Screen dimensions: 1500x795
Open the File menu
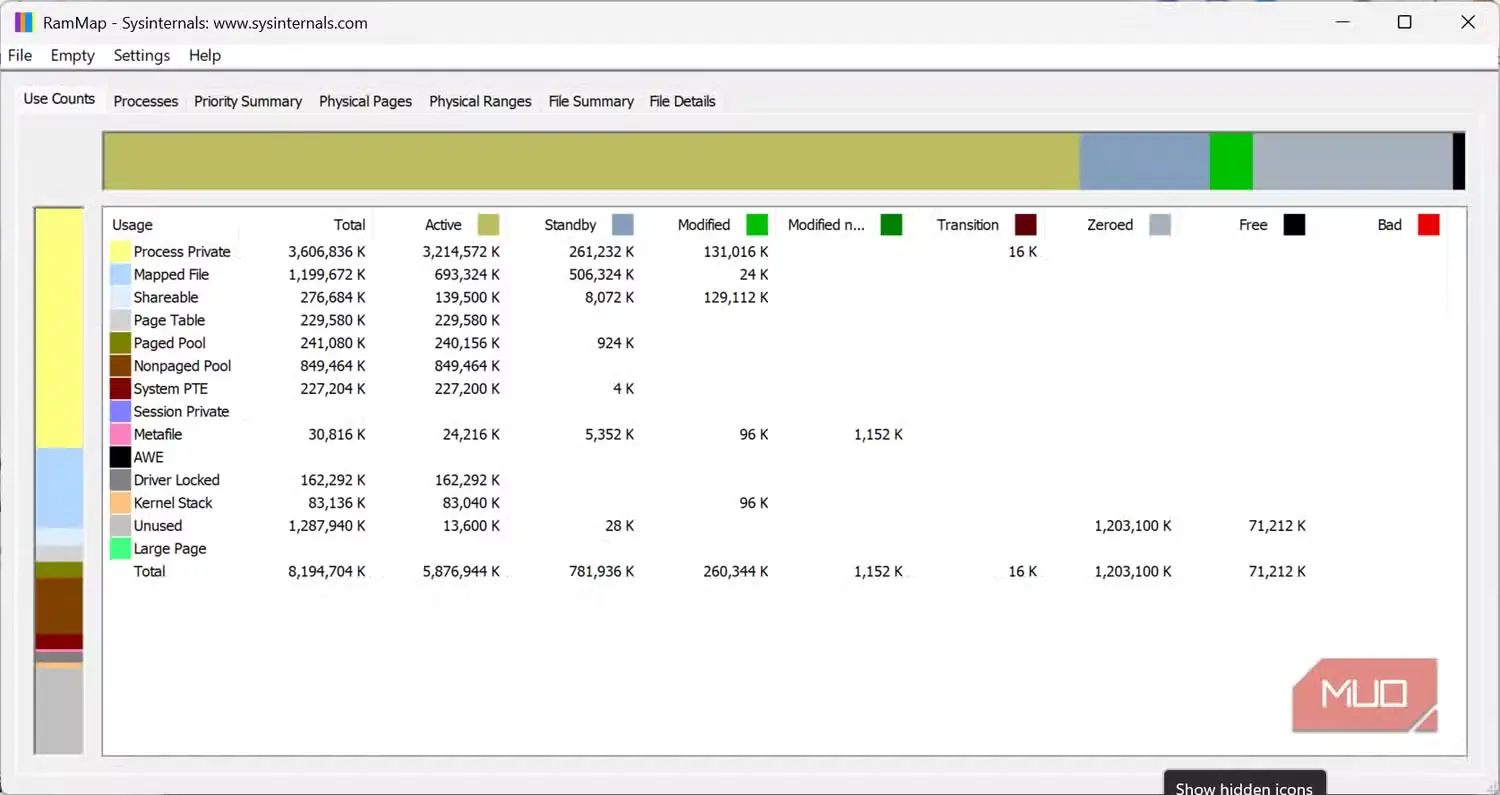[x=20, y=56]
